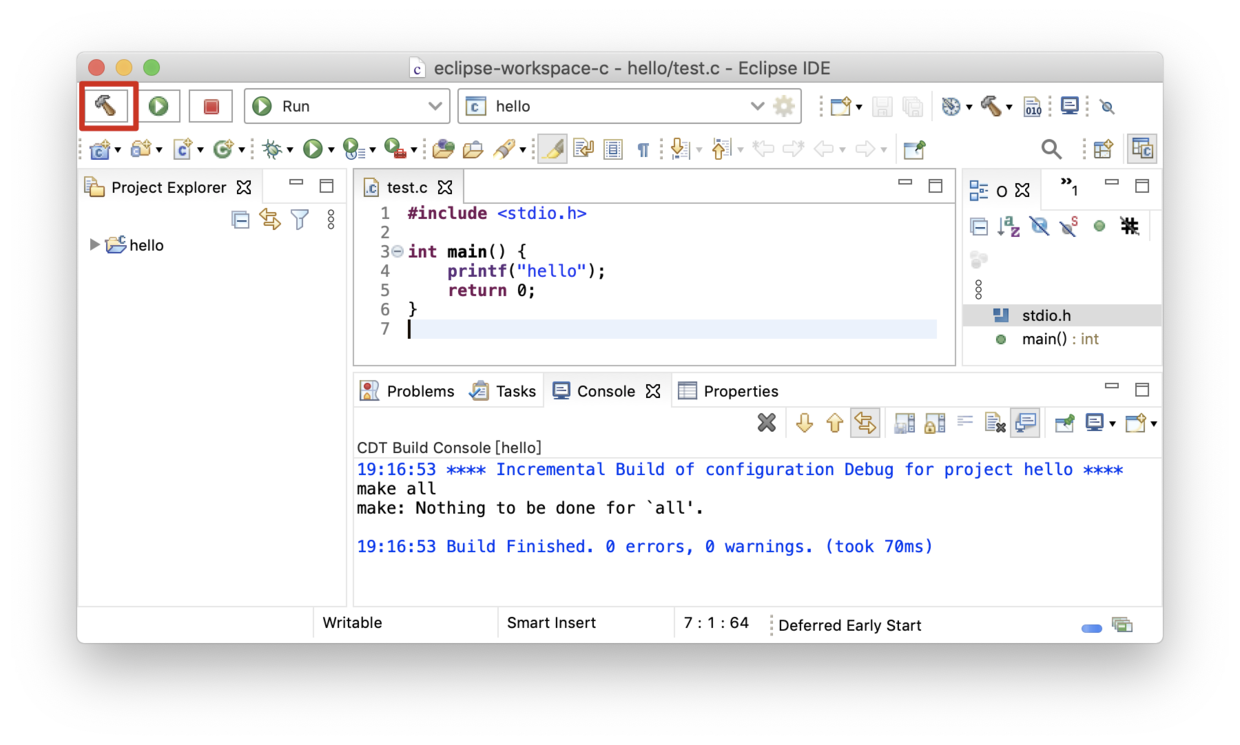
Task: Open the Project Explorer view menu dots
Action: 331,219
